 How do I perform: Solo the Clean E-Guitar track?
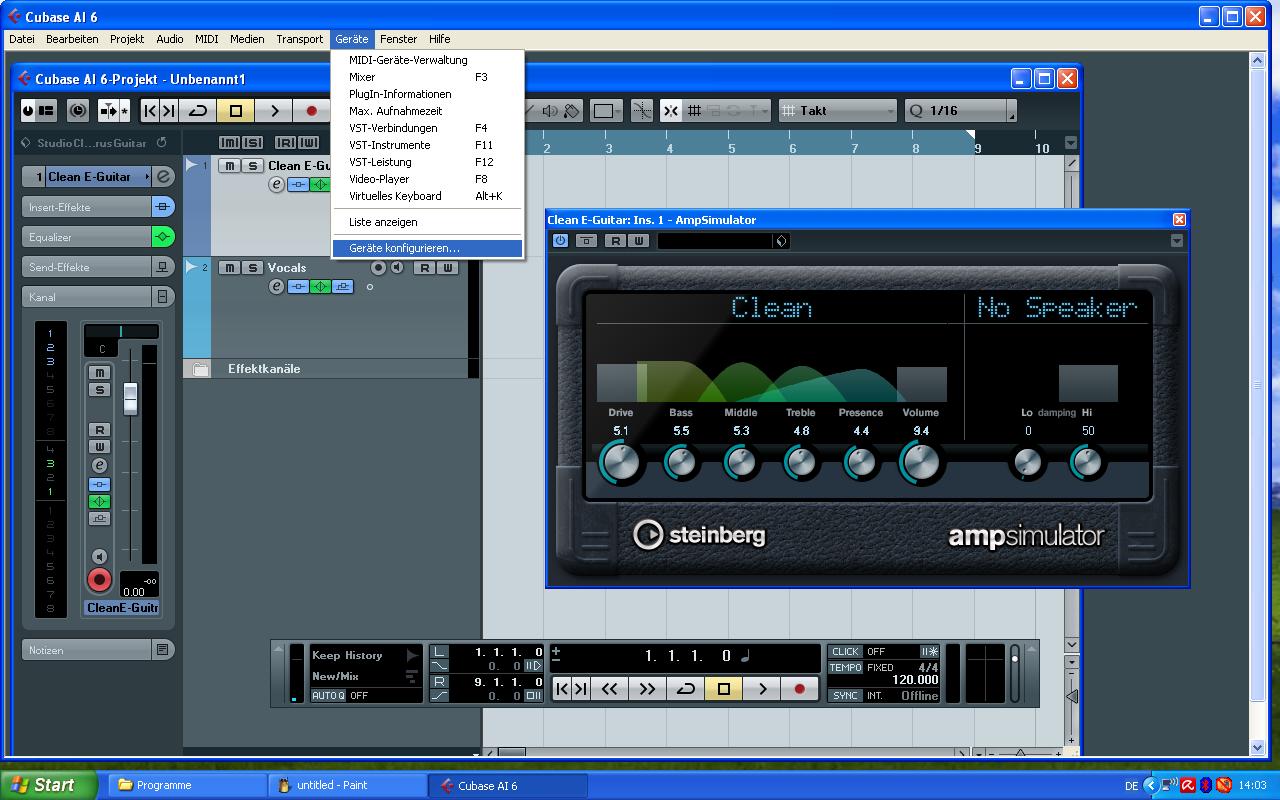252,166
